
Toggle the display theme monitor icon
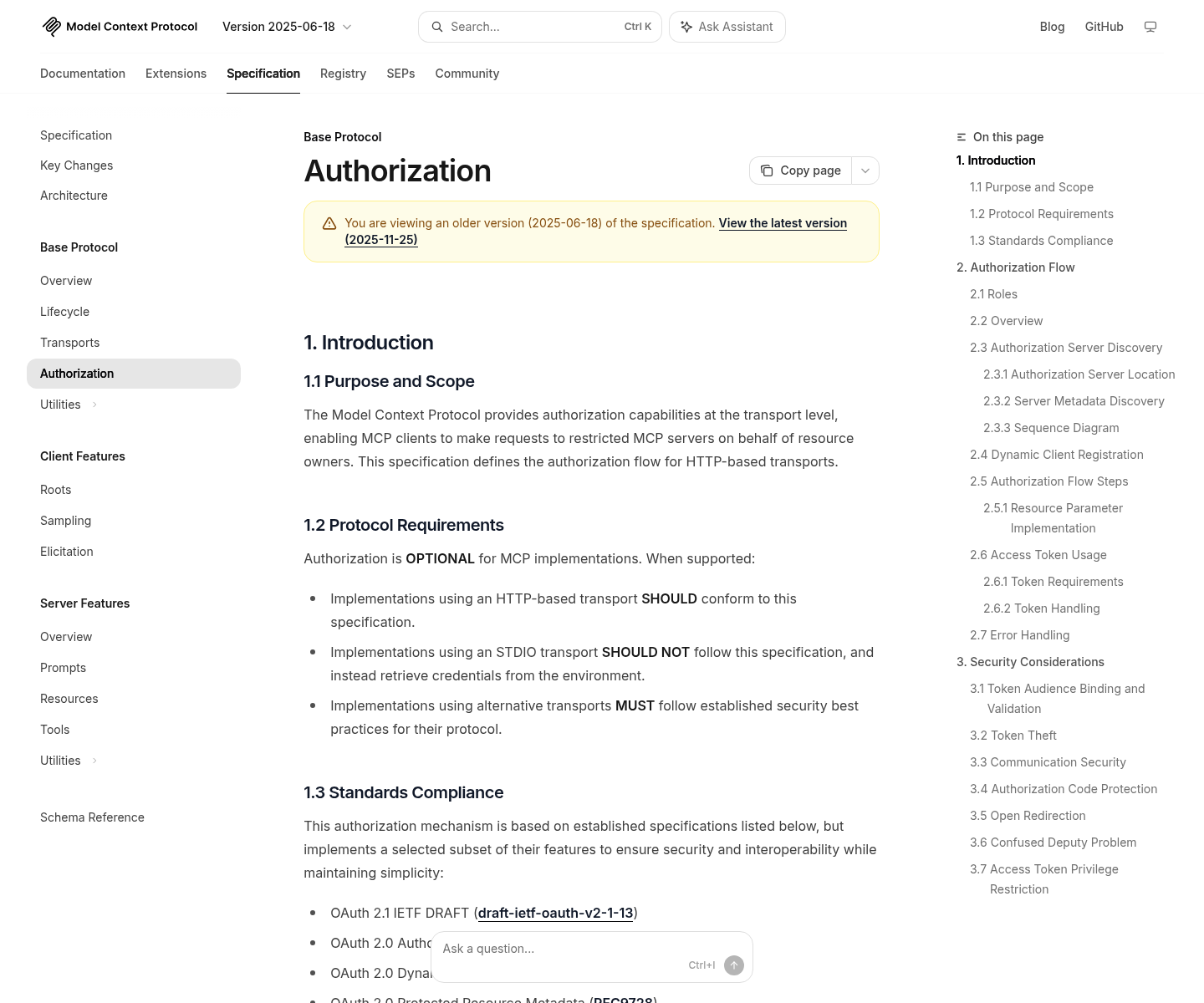click(1150, 27)
